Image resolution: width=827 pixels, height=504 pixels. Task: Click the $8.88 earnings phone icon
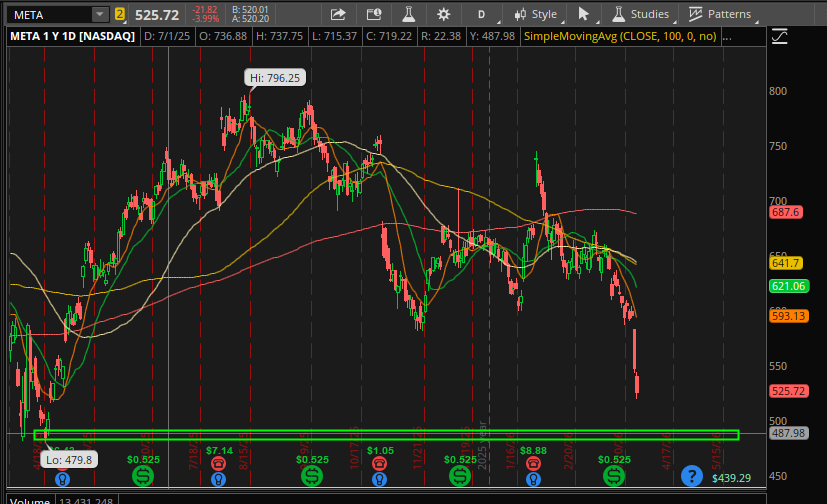(x=533, y=463)
